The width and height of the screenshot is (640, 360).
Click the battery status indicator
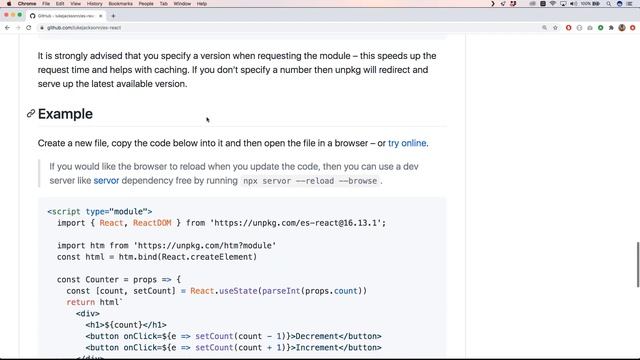click(591, 4)
